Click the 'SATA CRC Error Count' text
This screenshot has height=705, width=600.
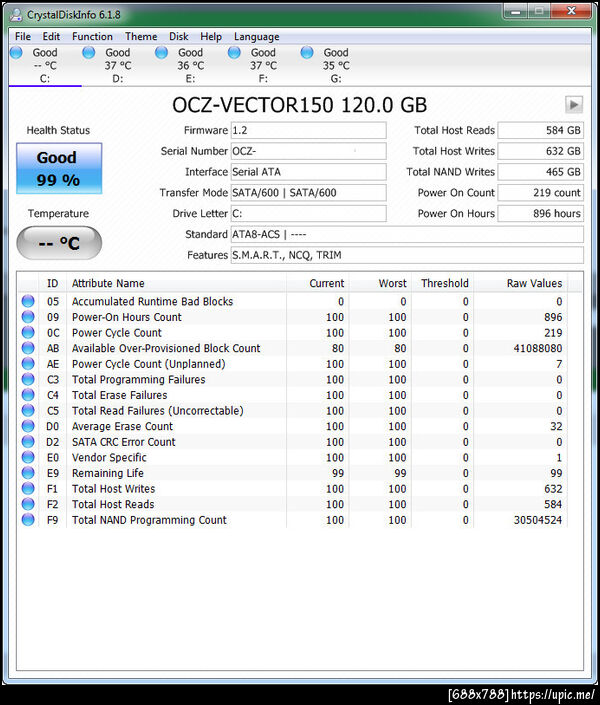124,442
